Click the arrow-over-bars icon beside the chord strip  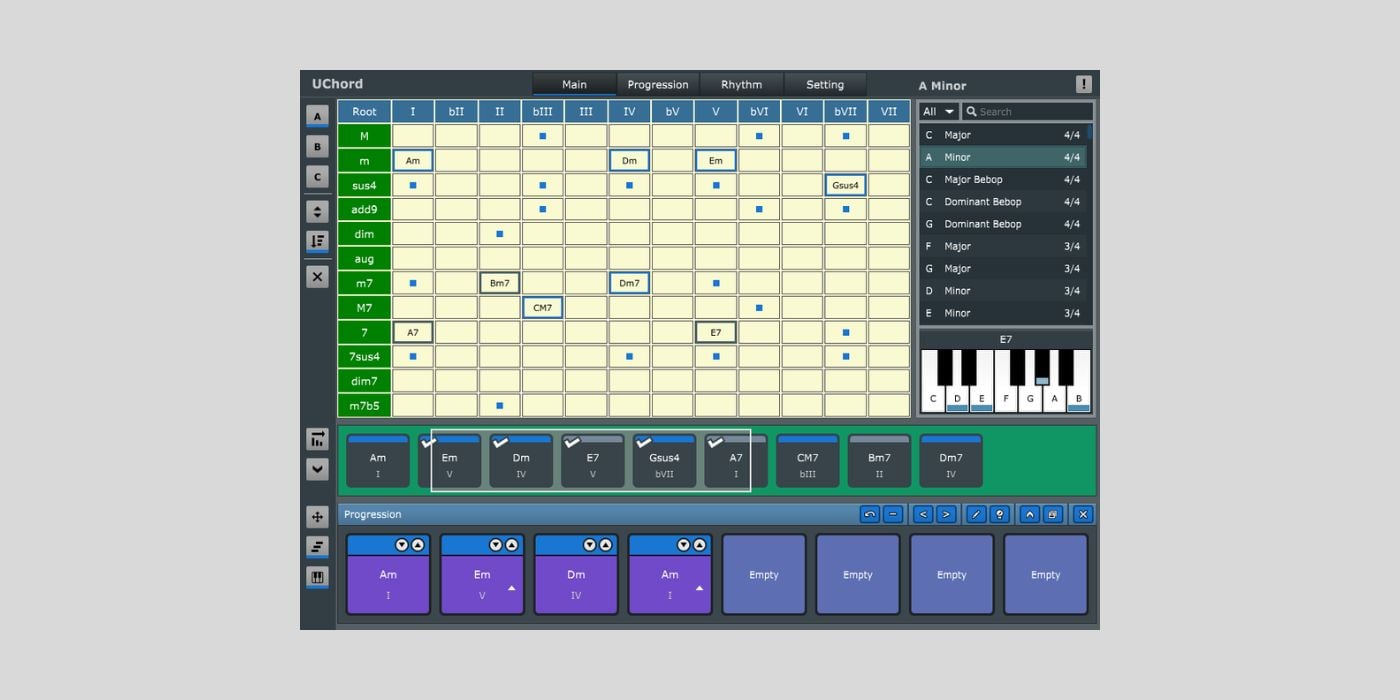(317, 439)
